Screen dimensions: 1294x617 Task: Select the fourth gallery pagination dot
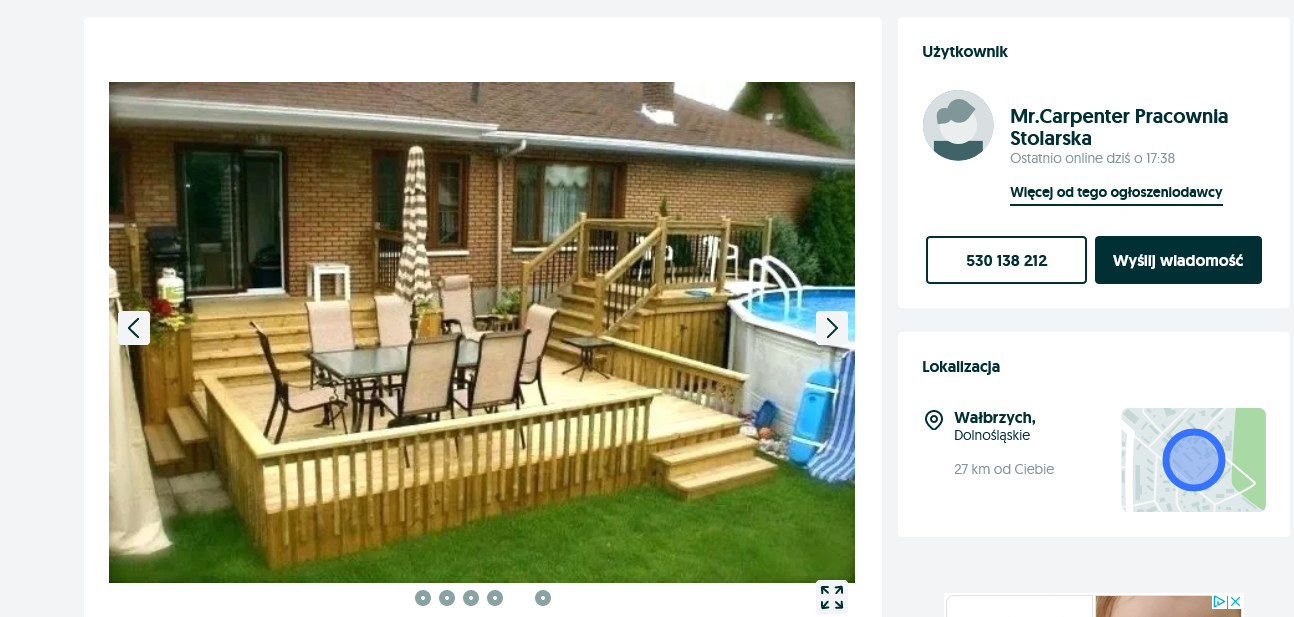click(x=495, y=598)
